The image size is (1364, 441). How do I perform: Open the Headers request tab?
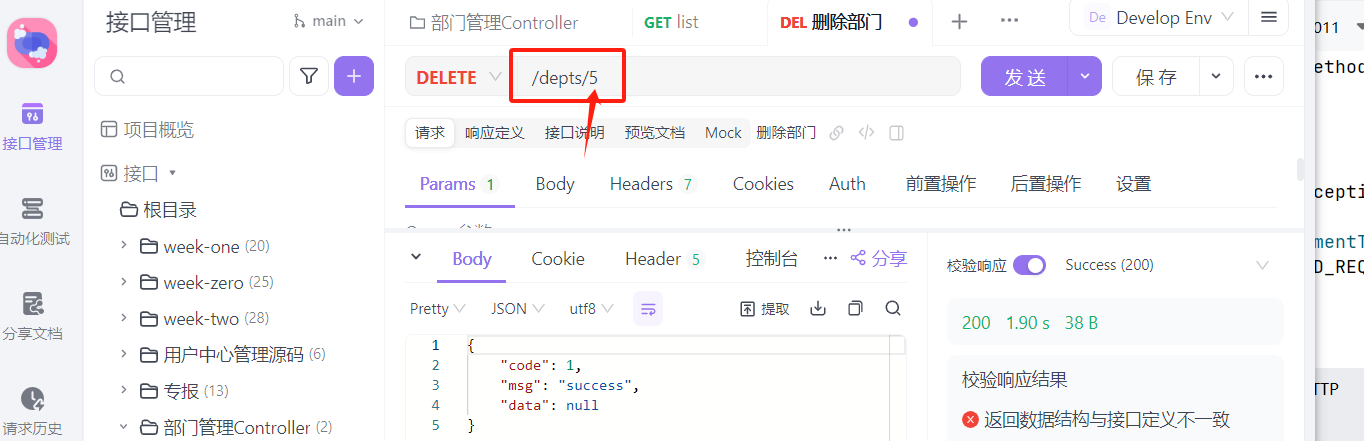click(x=652, y=184)
